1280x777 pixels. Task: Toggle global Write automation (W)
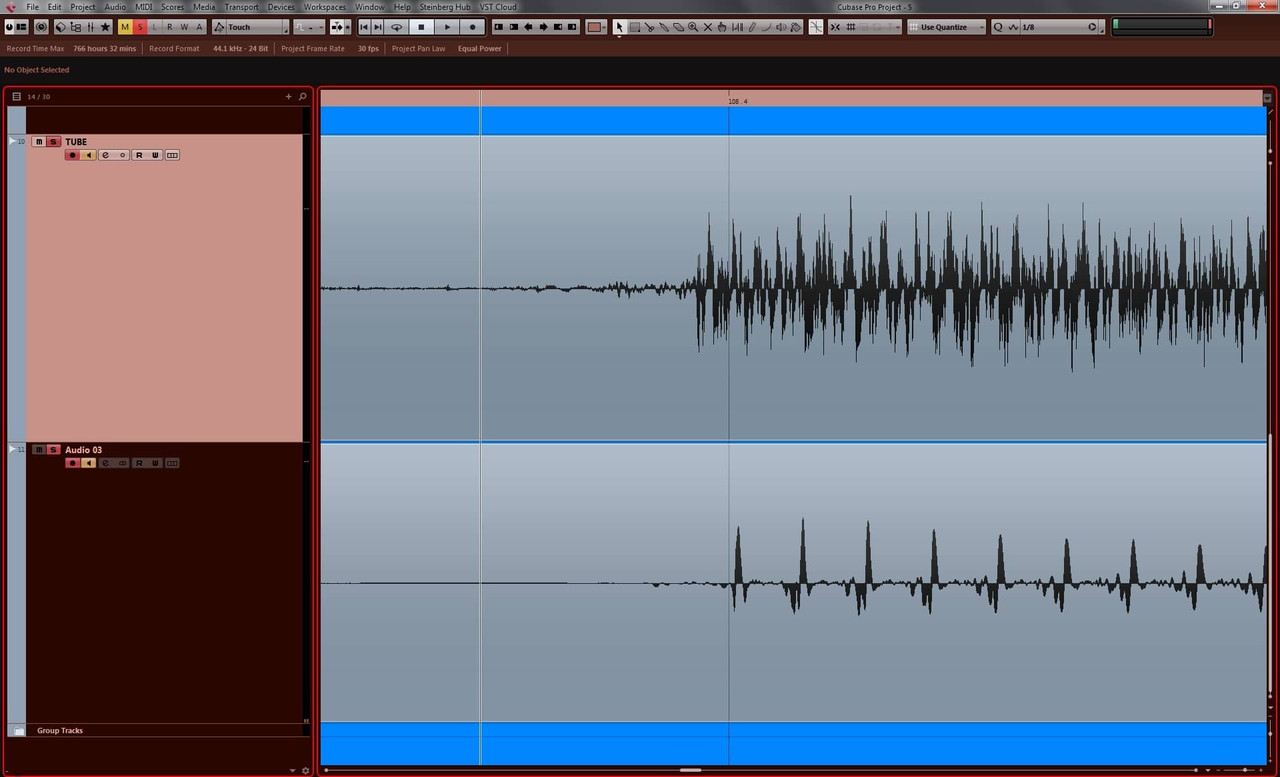tap(184, 27)
